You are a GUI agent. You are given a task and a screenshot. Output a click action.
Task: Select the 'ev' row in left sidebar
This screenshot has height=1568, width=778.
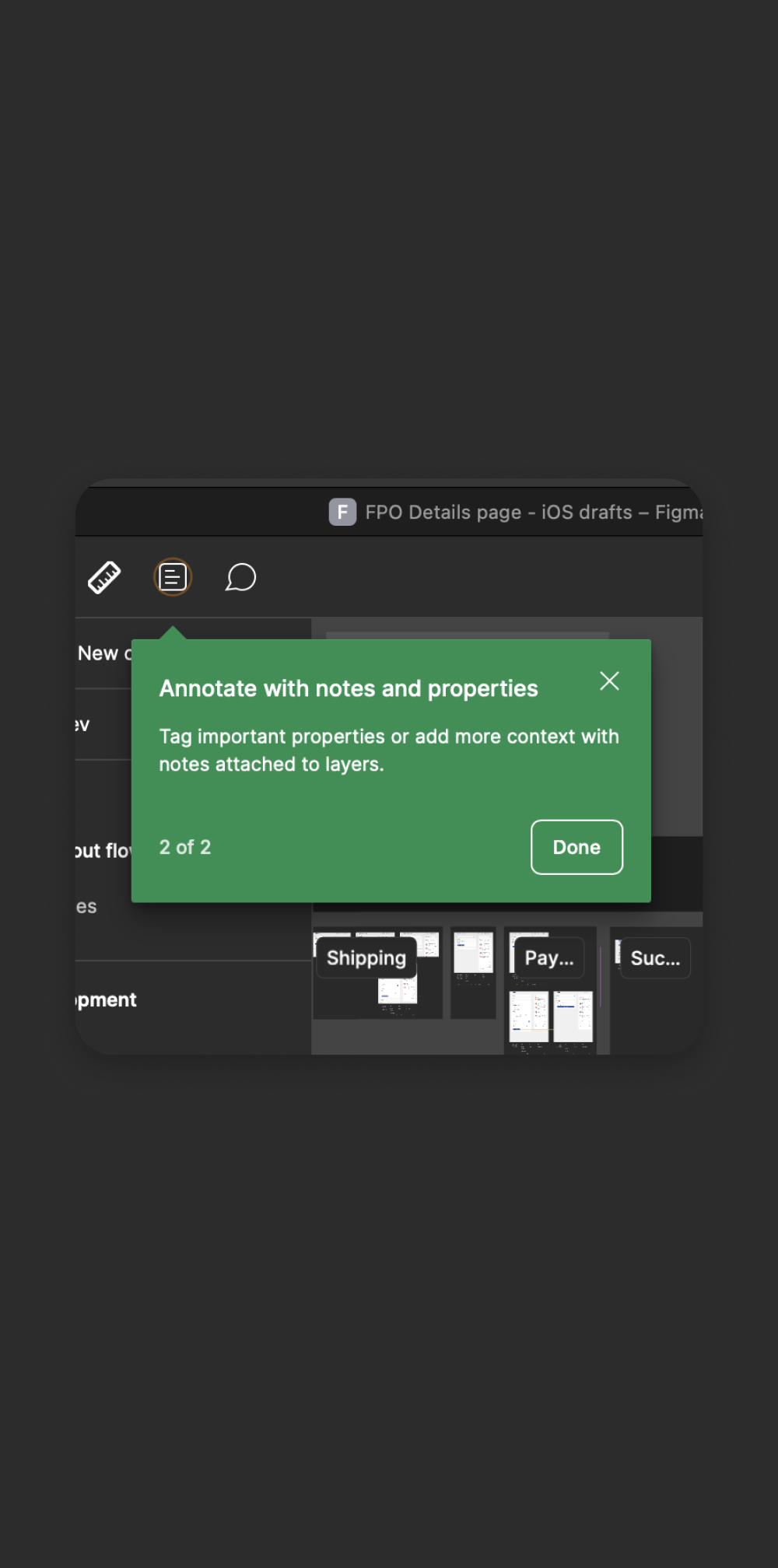(83, 725)
